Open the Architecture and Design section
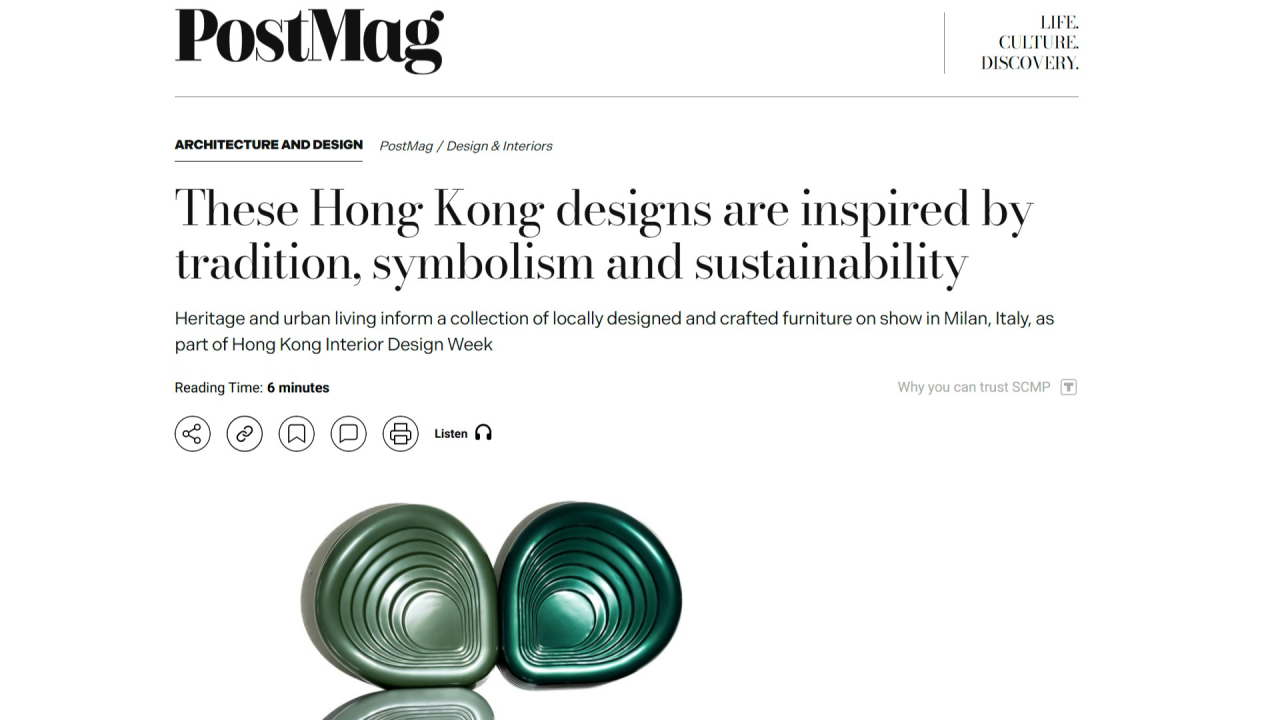The image size is (1280, 720). click(268, 145)
